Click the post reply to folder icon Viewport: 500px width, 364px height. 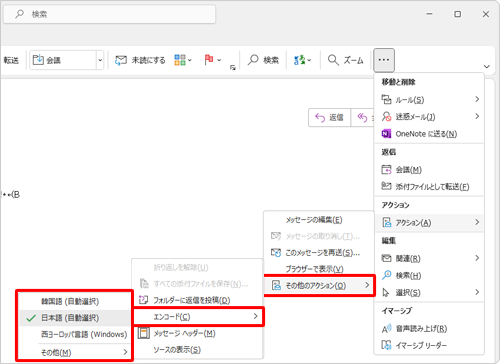(x=143, y=300)
